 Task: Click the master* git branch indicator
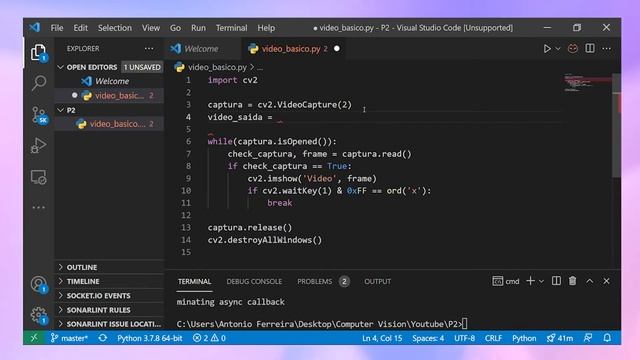pos(69,338)
